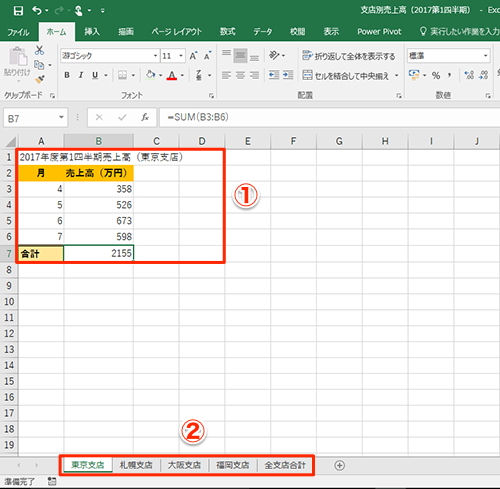The width and height of the screenshot is (500, 489).
Task: Open the font size 11 dropdown
Action: [x=181, y=56]
